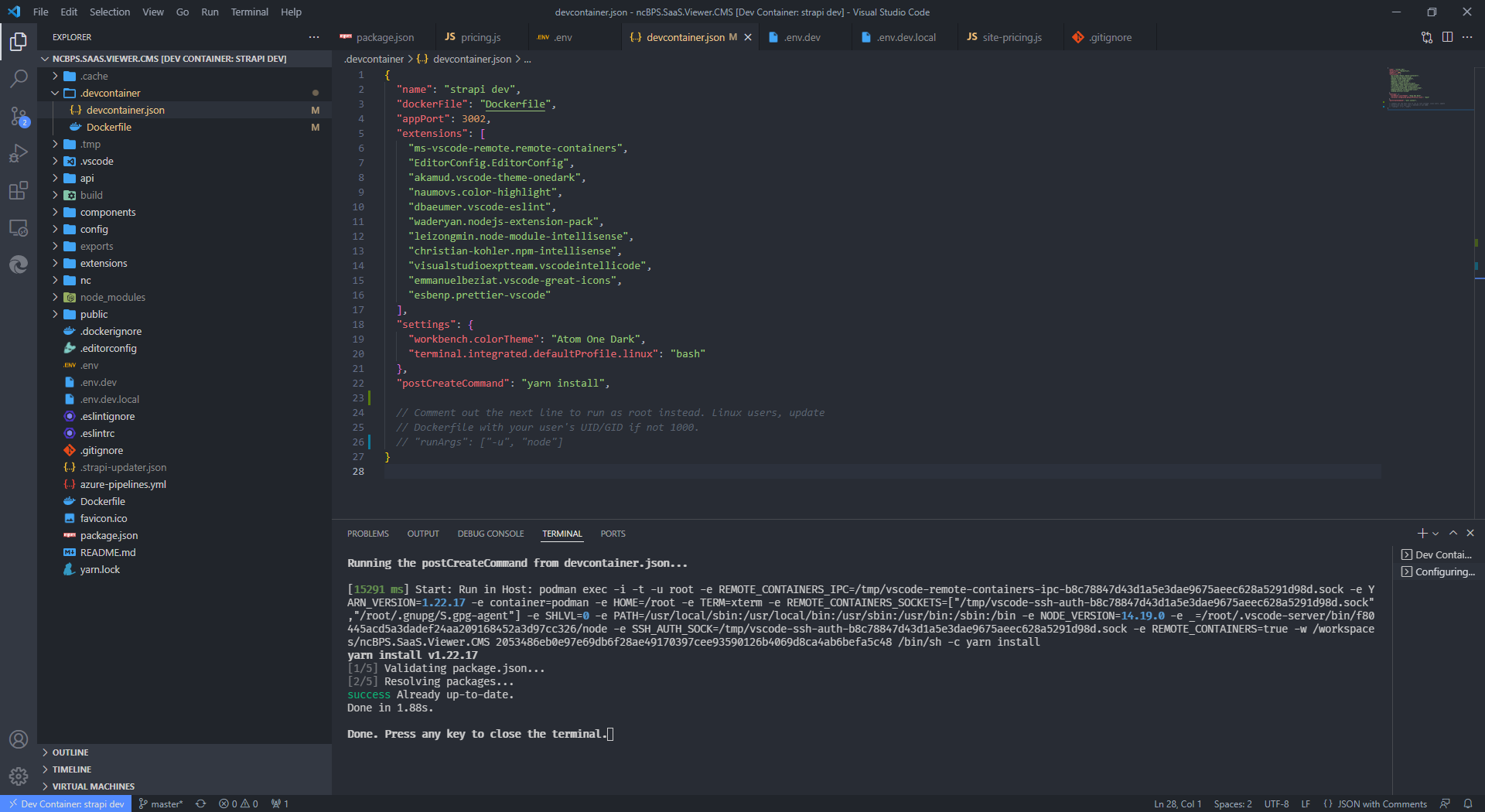Open editor more actions ellipsis
This screenshot has width=1485, height=812.
tap(1467, 37)
